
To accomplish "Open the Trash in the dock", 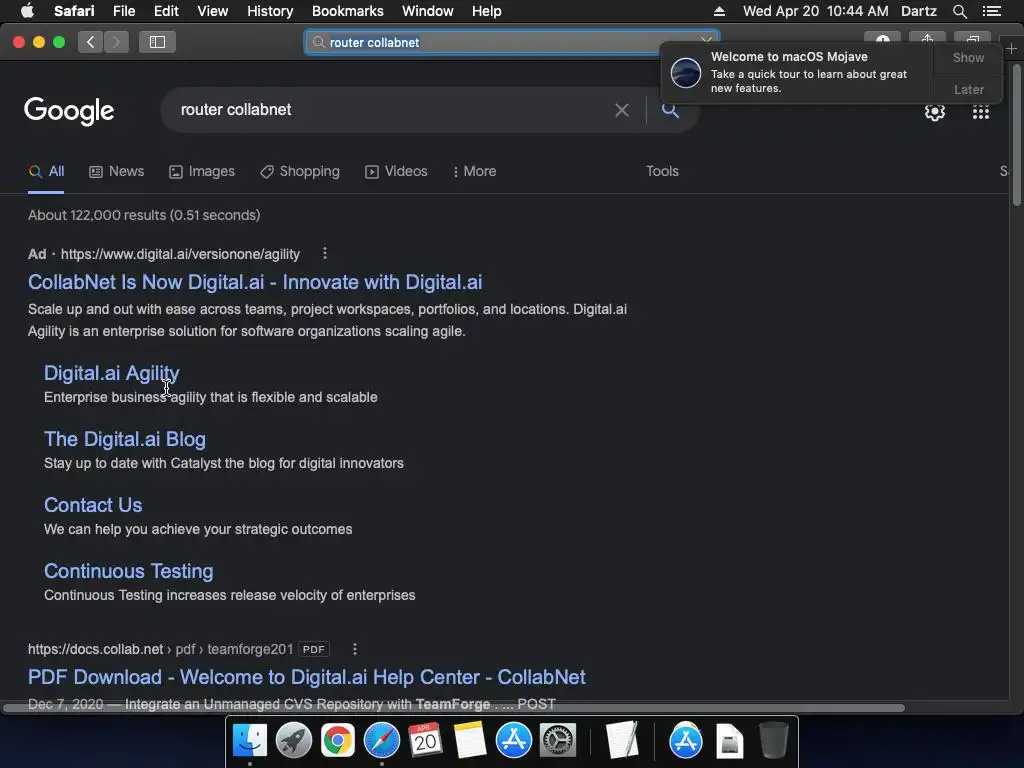I will (773, 741).
